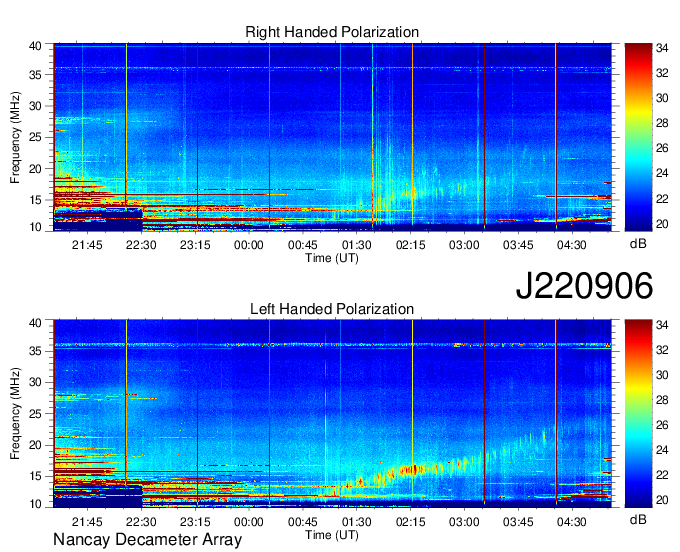Click 21:45 tick on left-handed time axis
The width and height of the screenshot is (680, 552).
click(x=87, y=522)
